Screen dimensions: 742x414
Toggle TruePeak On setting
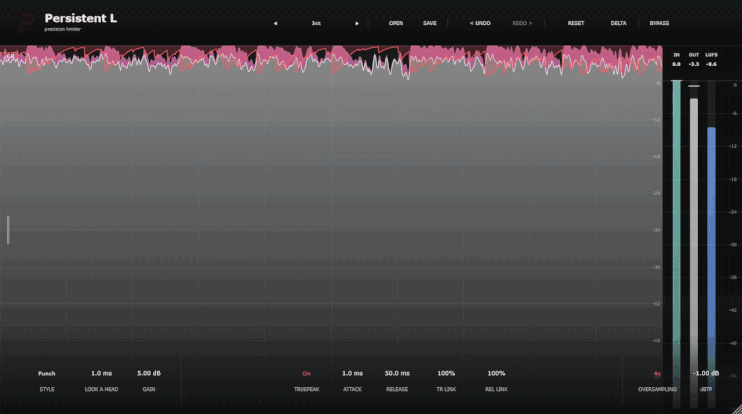(x=306, y=373)
